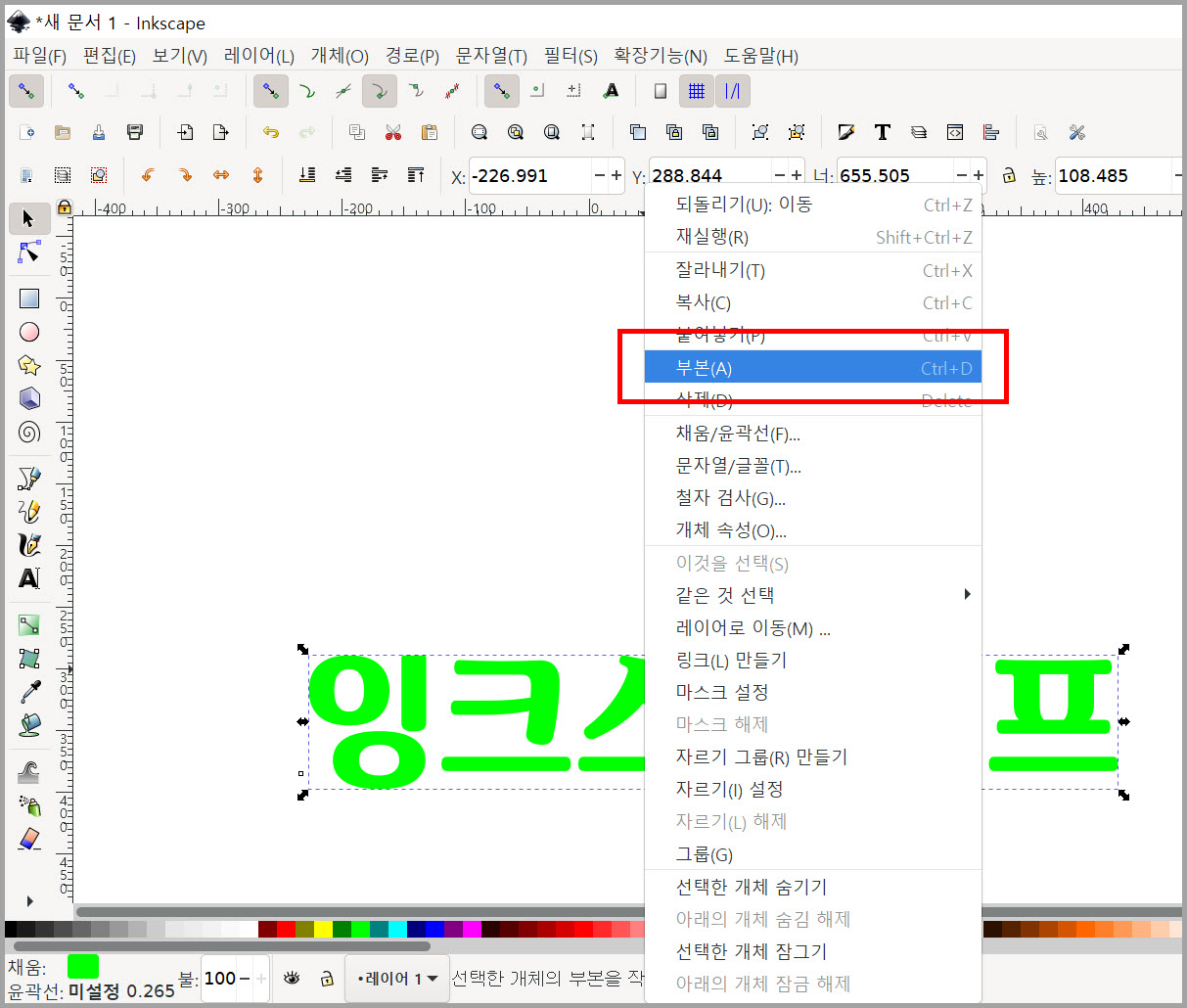Toggle current layer visibility eye
The width and height of the screenshot is (1187, 1008).
pyautogui.click(x=292, y=978)
